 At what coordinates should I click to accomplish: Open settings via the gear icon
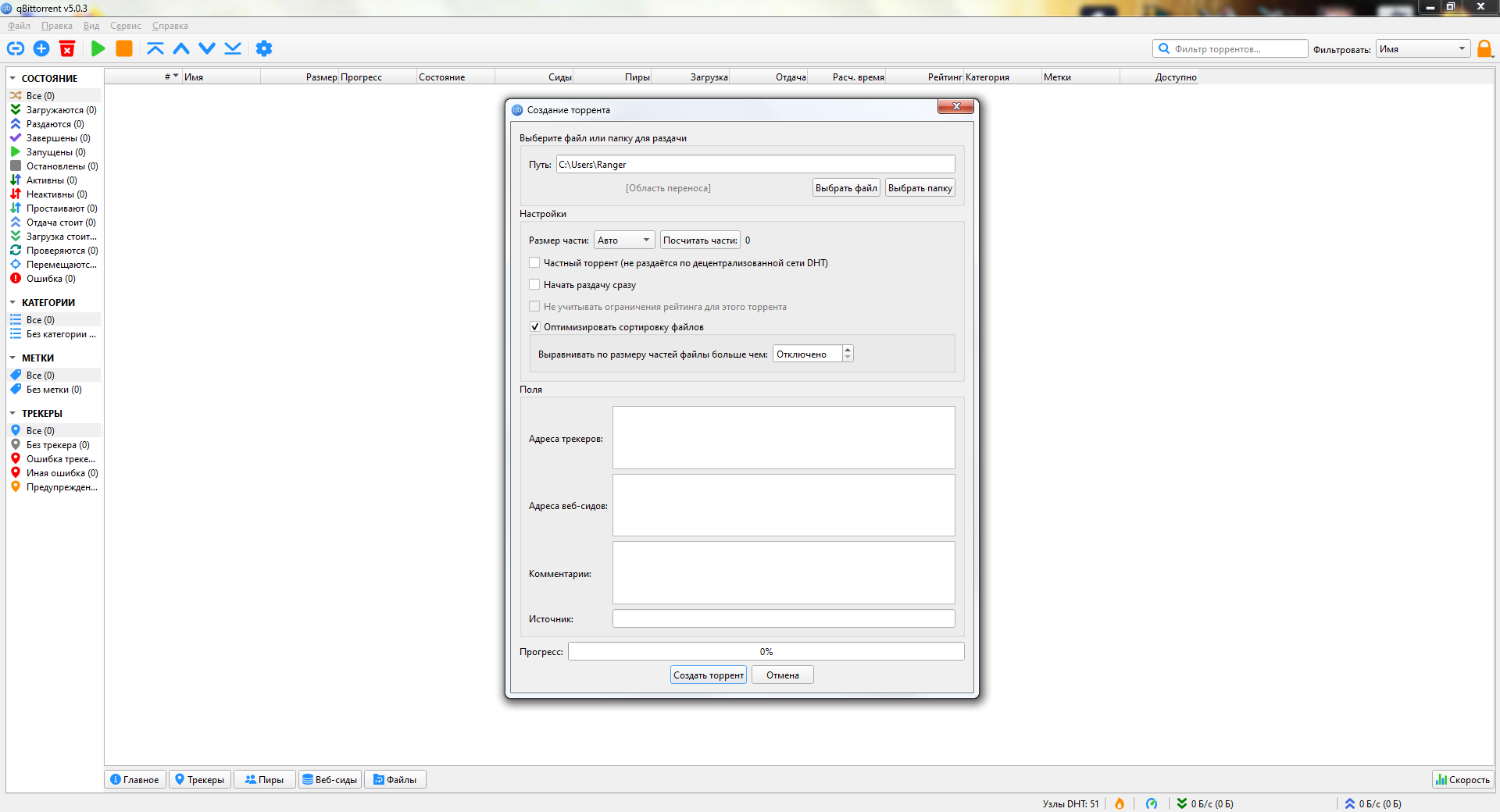pos(264,48)
